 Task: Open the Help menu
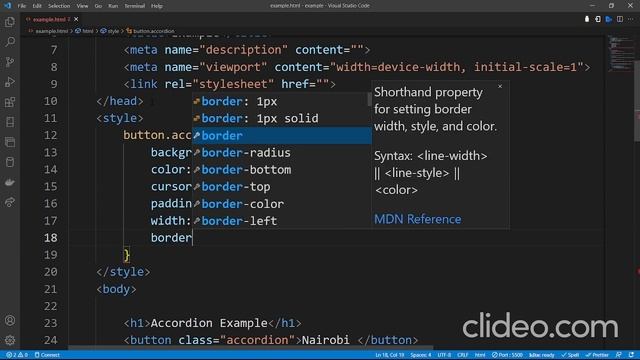tap(157, 6)
